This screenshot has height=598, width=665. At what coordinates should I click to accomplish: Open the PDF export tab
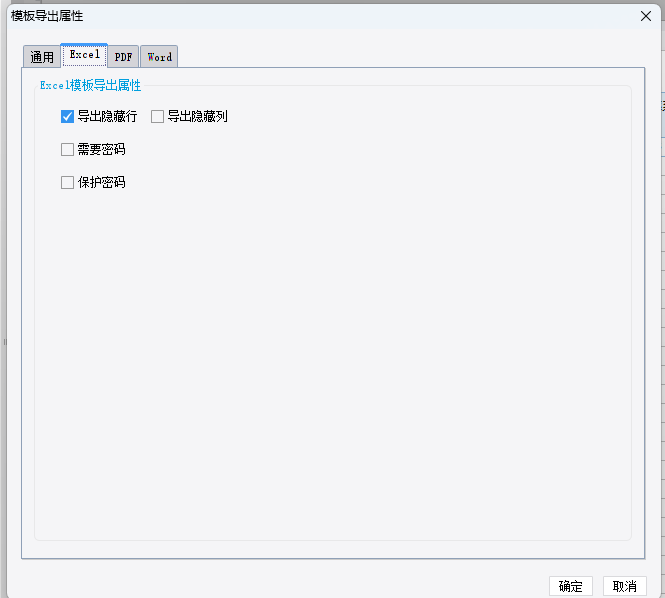[x=123, y=56]
